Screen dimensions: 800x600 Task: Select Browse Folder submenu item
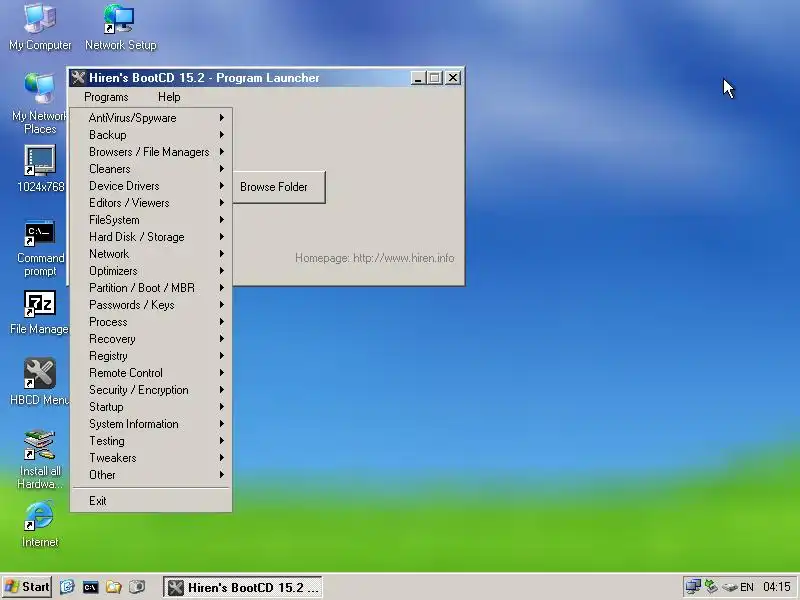click(x=279, y=187)
